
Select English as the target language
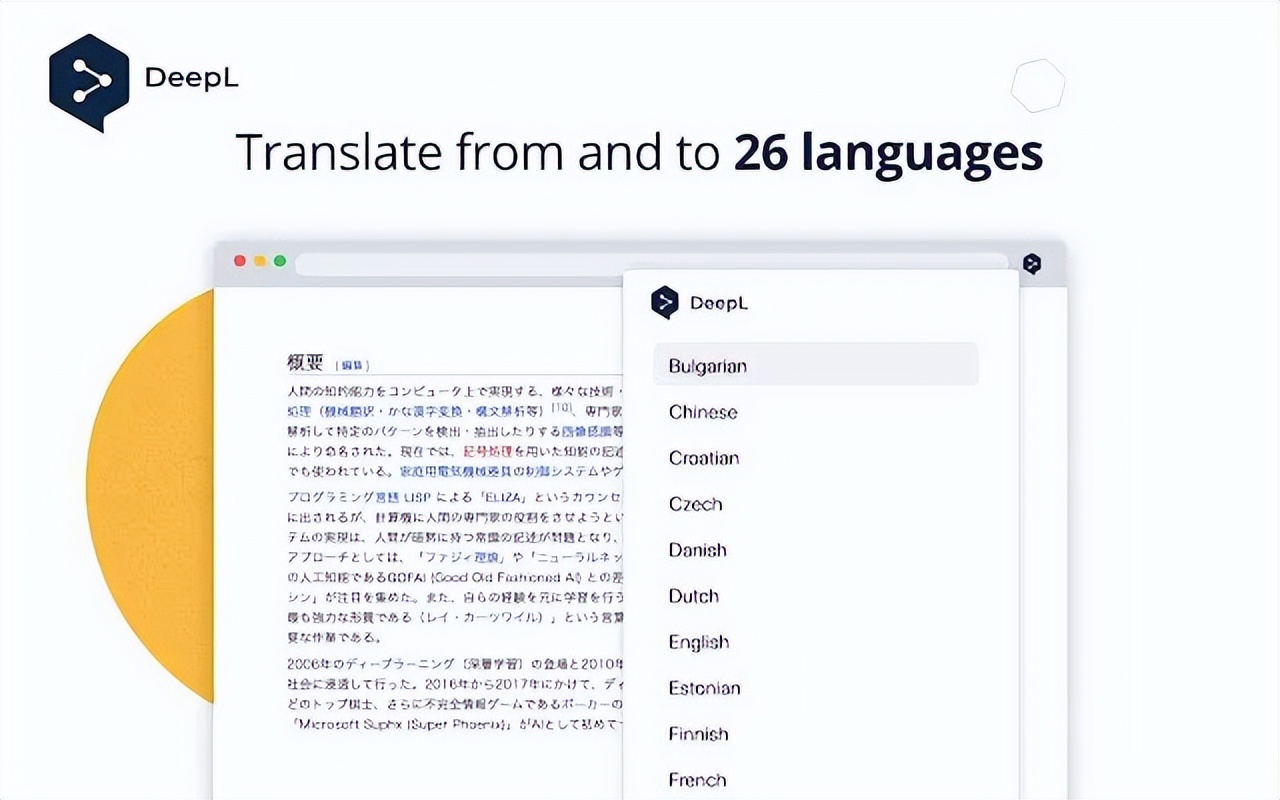pos(698,642)
